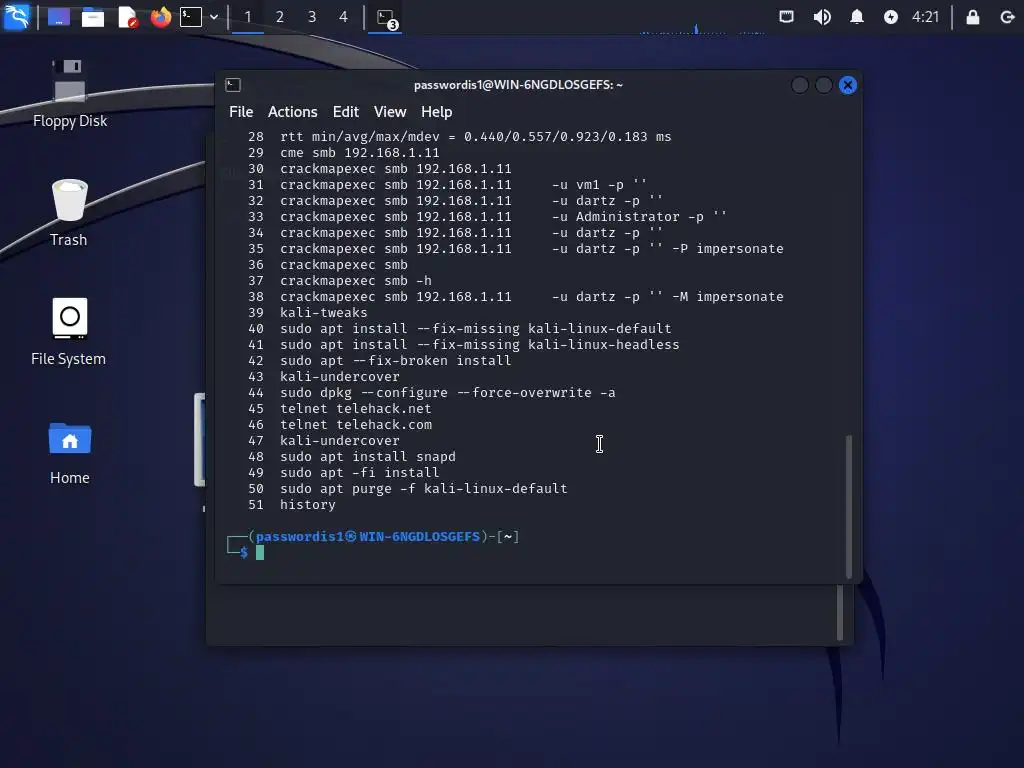Open the terminal Edit menu
The image size is (1024, 768).
345,112
